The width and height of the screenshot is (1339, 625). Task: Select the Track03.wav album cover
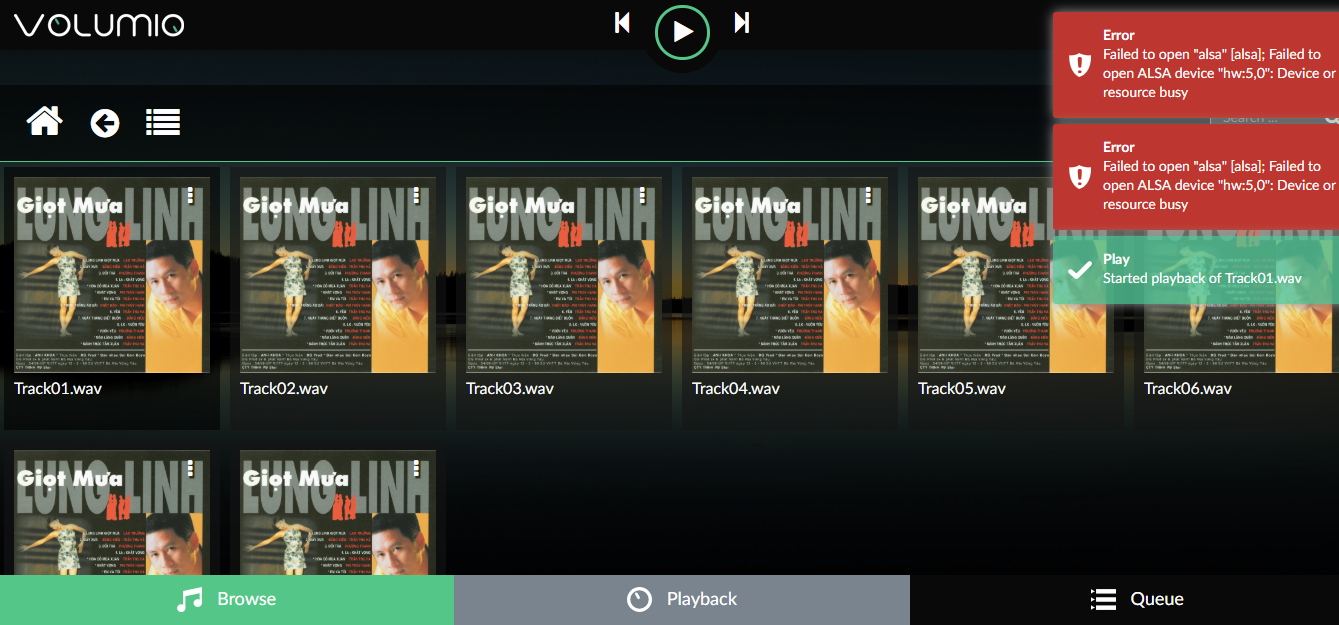point(564,275)
